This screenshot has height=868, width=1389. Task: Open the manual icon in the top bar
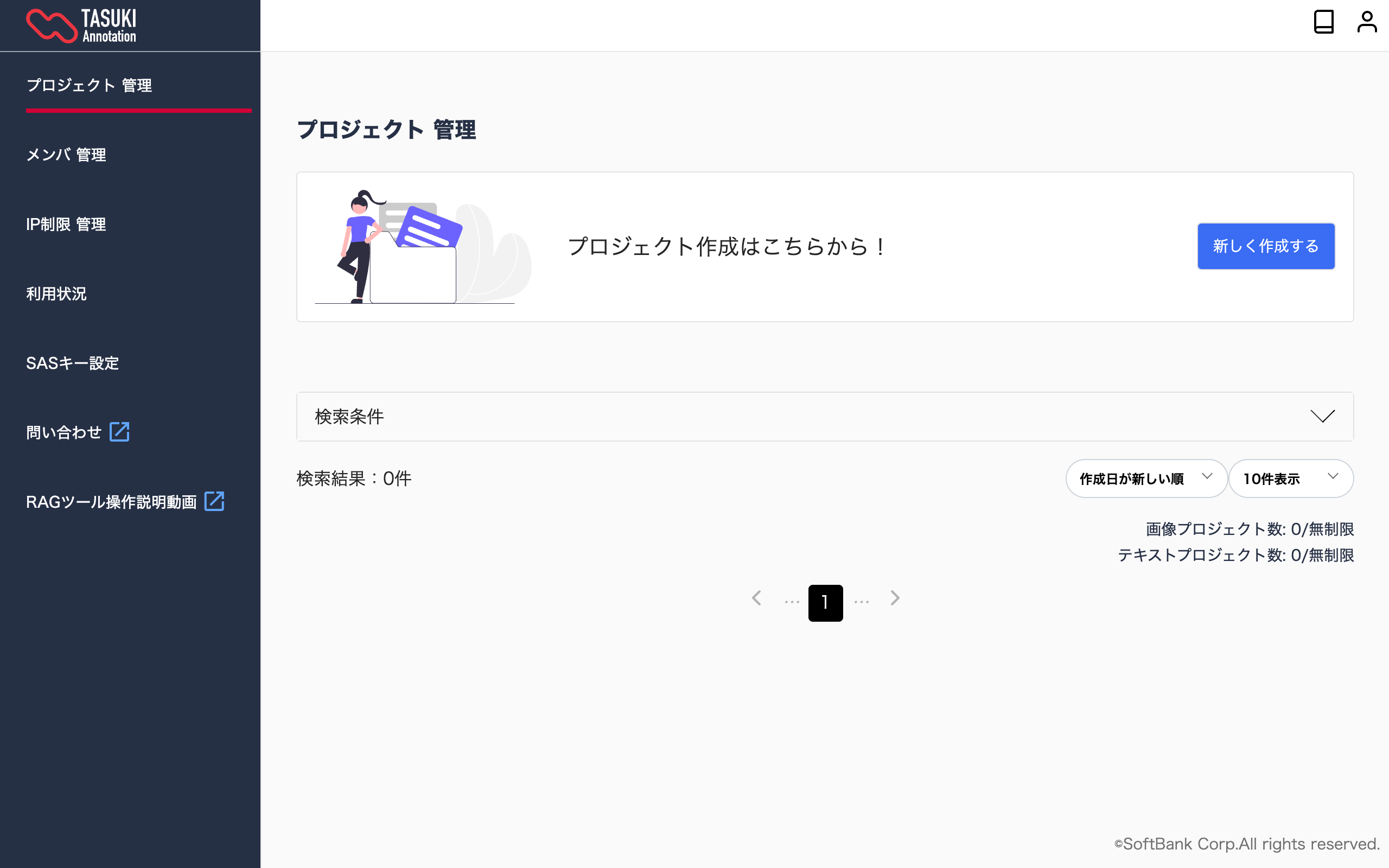(1323, 22)
